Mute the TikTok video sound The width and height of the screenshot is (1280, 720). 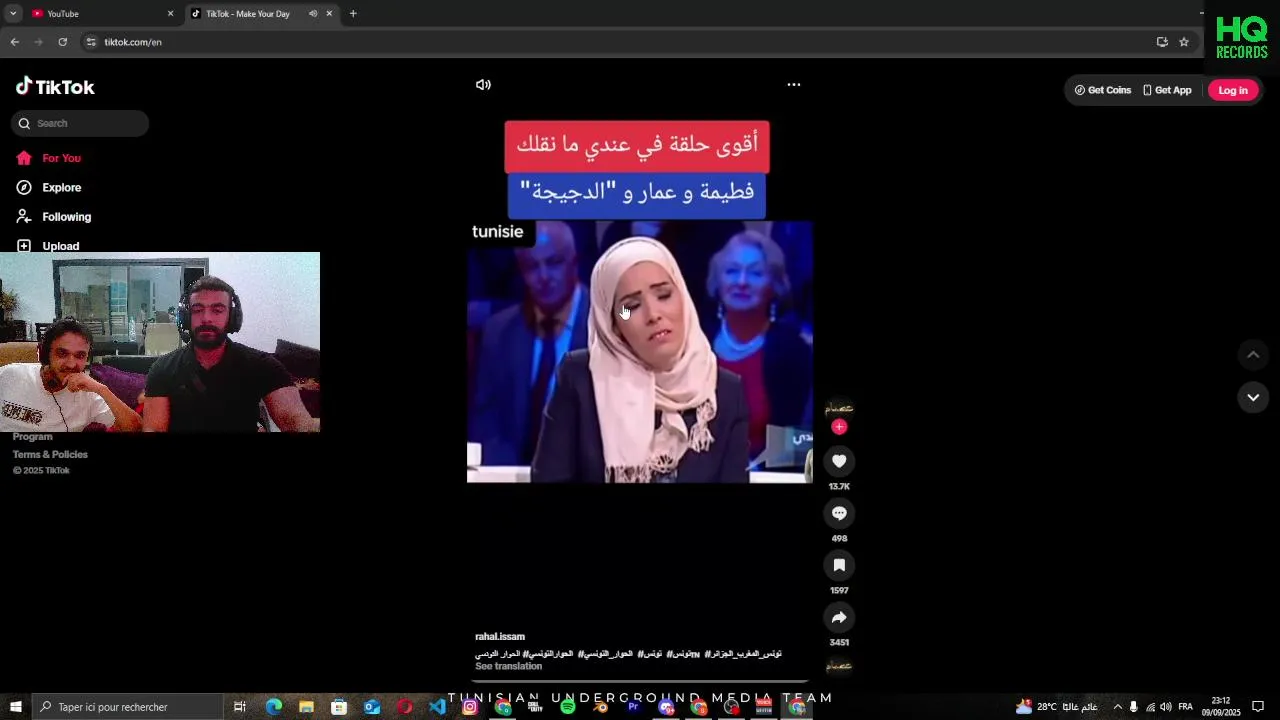[483, 85]
